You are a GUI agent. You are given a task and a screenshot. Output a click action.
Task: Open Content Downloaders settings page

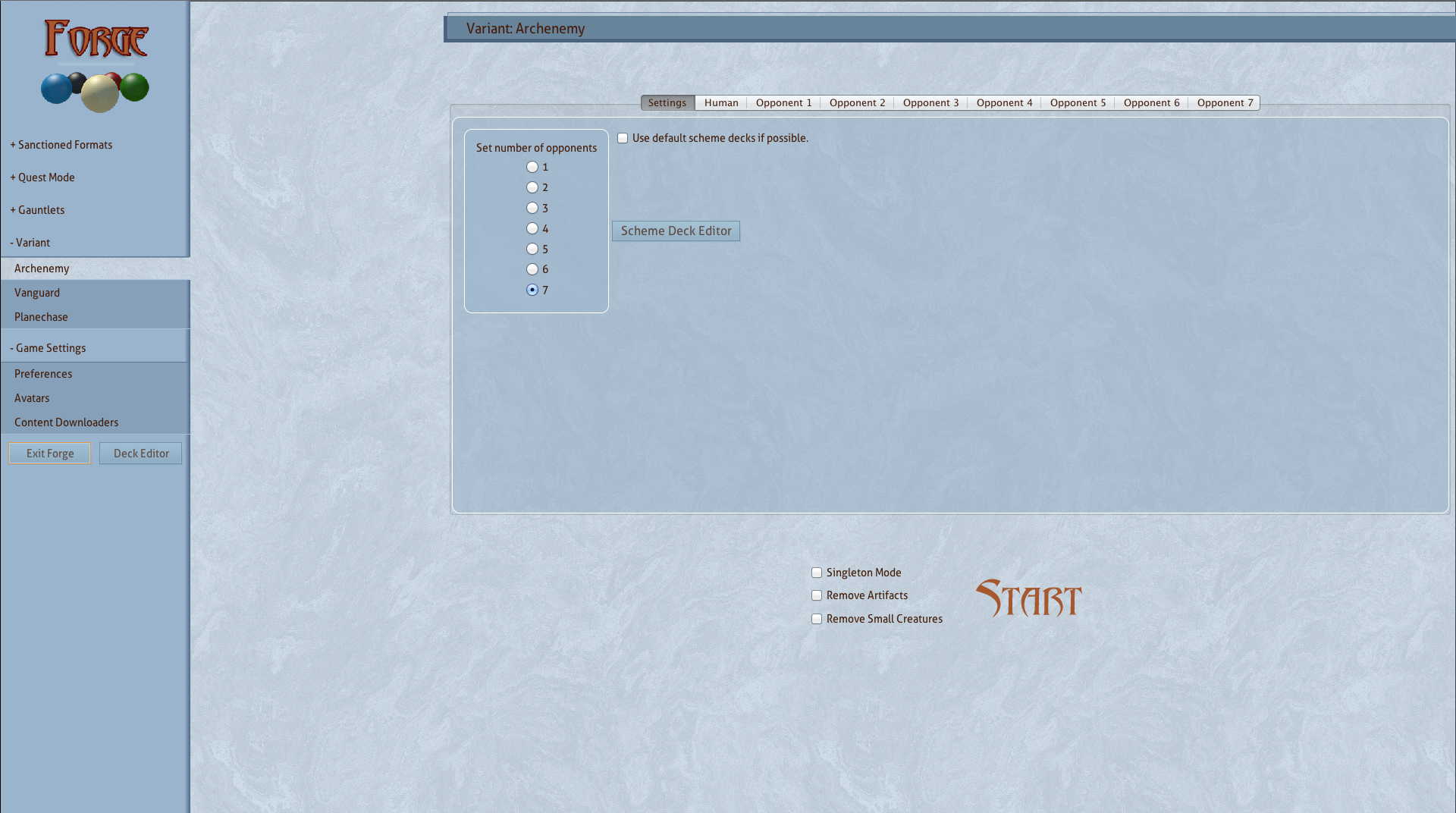pyautogui.click(x=66, y=422)
